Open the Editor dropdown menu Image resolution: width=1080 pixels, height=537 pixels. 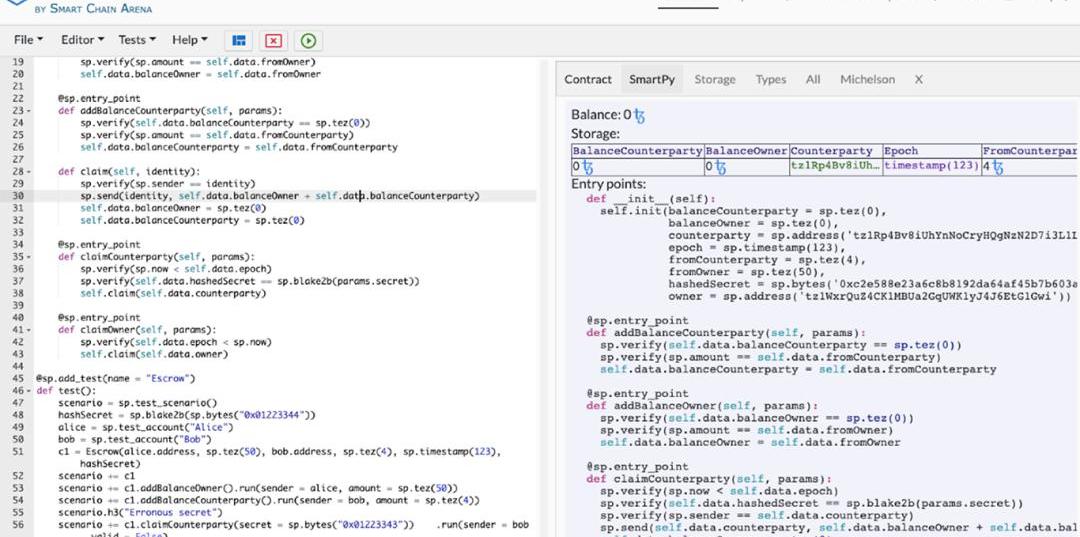point(82,40)
